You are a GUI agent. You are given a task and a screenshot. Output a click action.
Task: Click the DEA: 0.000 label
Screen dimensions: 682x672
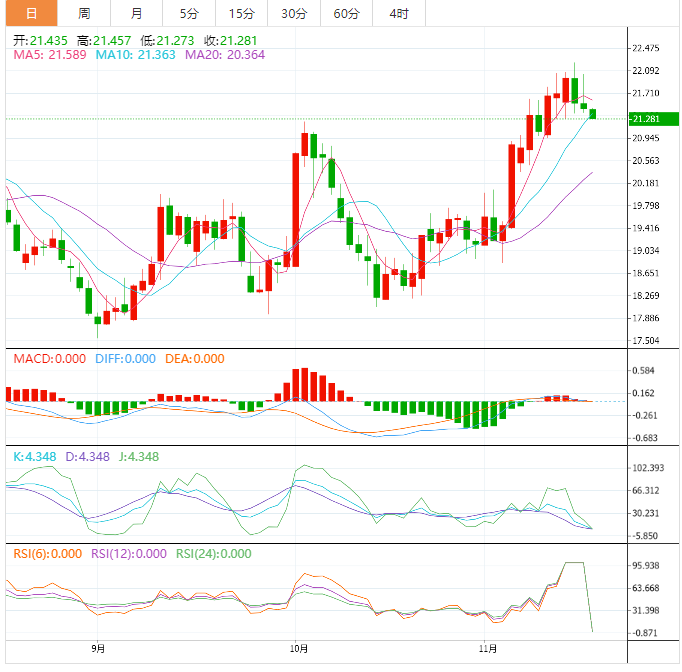tap(194, 359)
